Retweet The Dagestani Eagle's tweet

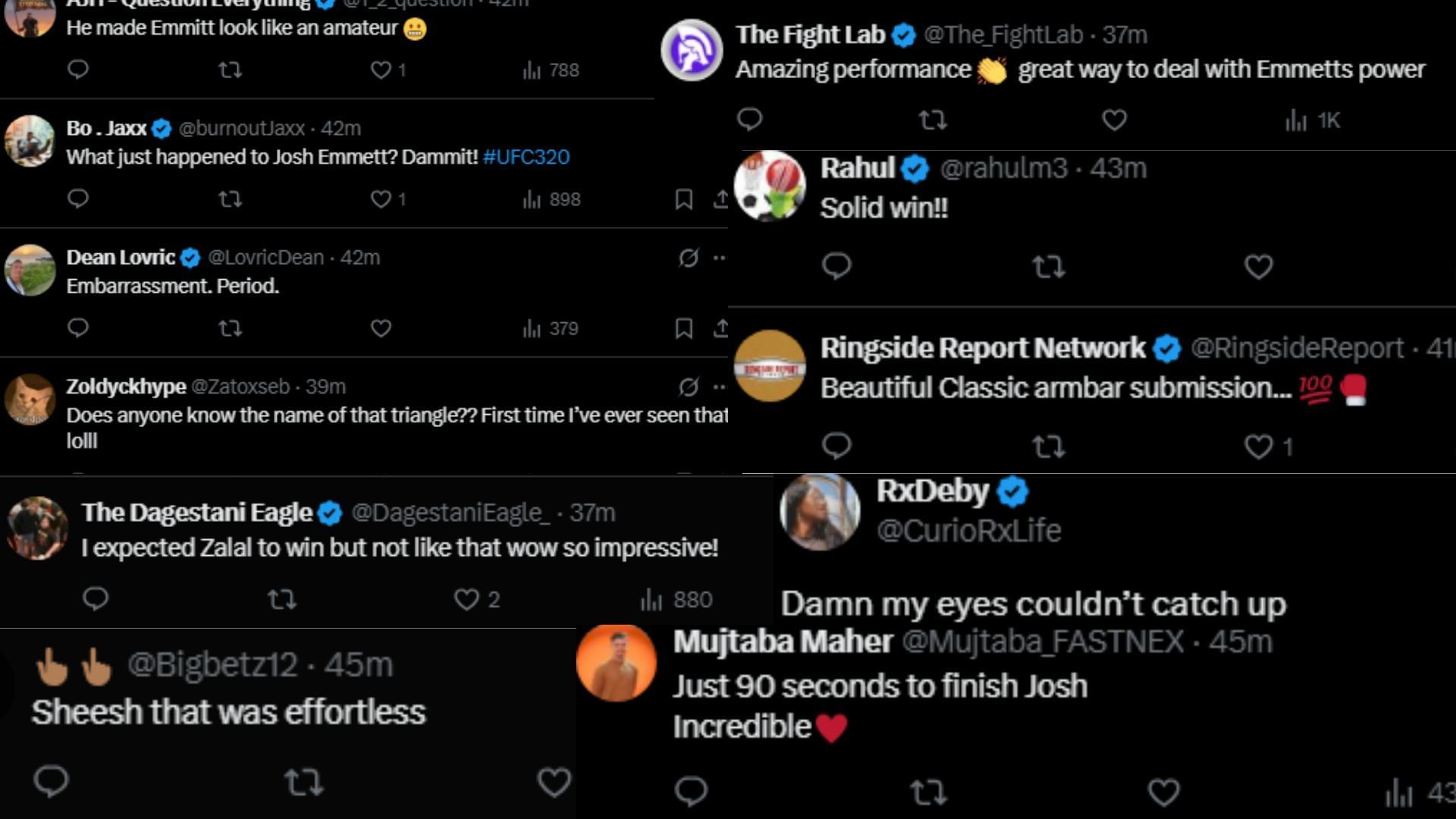pyautogui.click(x=281, y=600)
